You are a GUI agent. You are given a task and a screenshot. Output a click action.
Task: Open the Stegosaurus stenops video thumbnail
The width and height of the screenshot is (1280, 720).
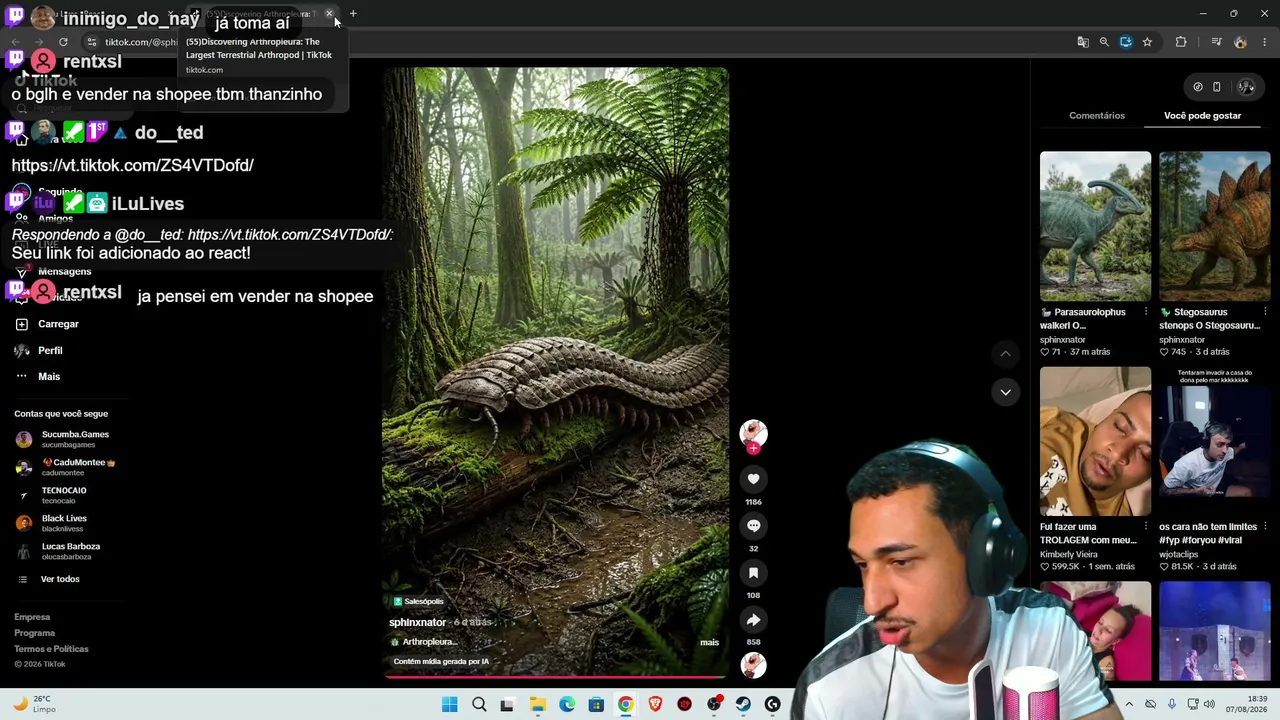[x=1215, y=226]
